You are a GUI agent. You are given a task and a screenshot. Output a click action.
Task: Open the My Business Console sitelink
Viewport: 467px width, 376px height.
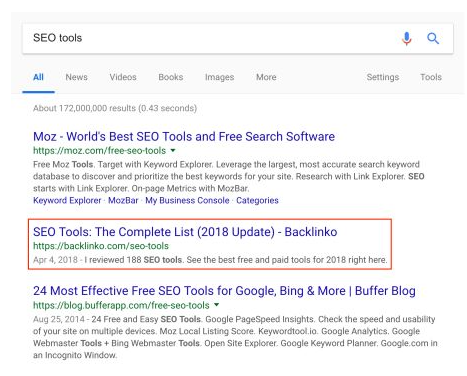[187, 200]
